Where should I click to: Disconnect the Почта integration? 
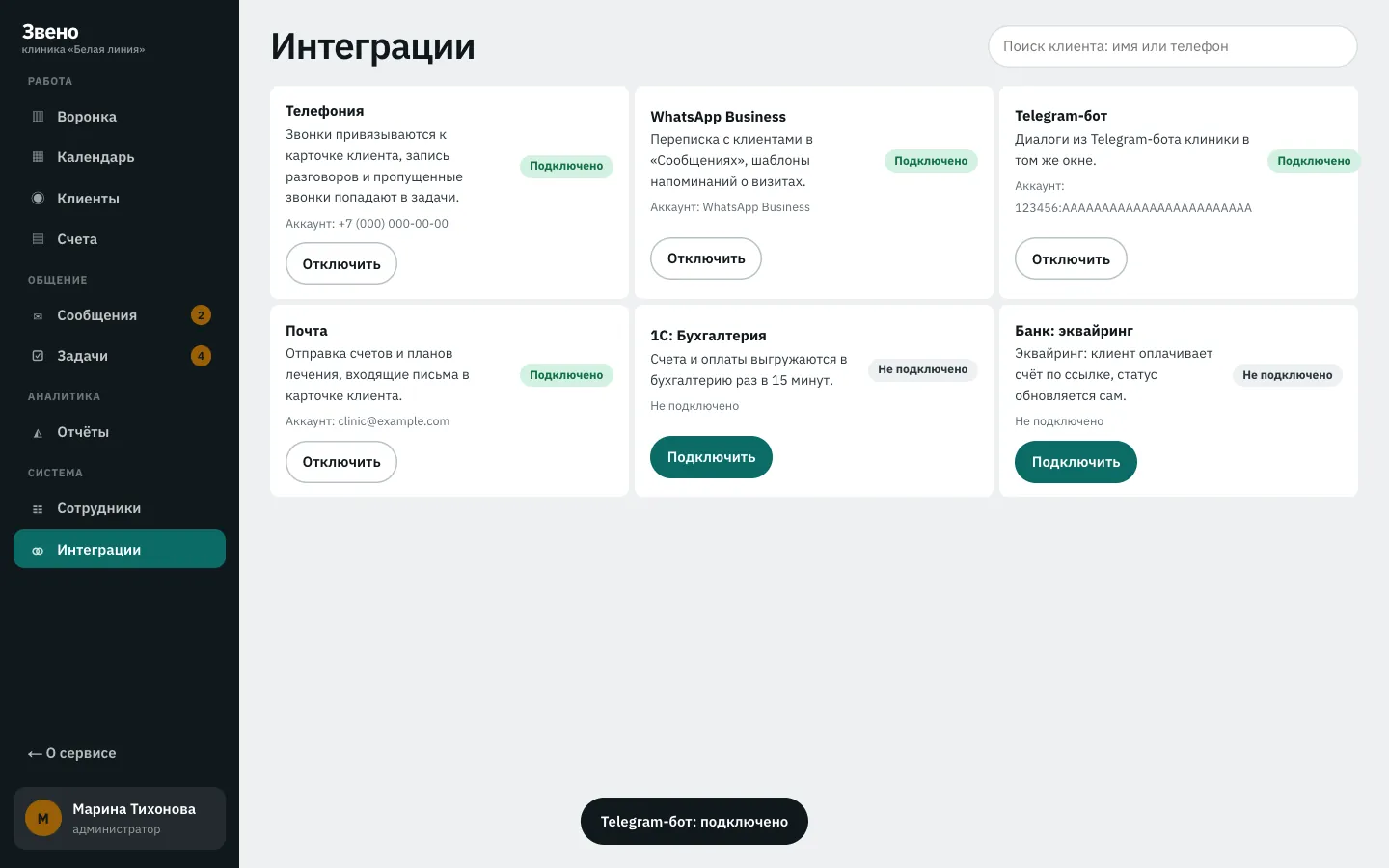point(341,462)
